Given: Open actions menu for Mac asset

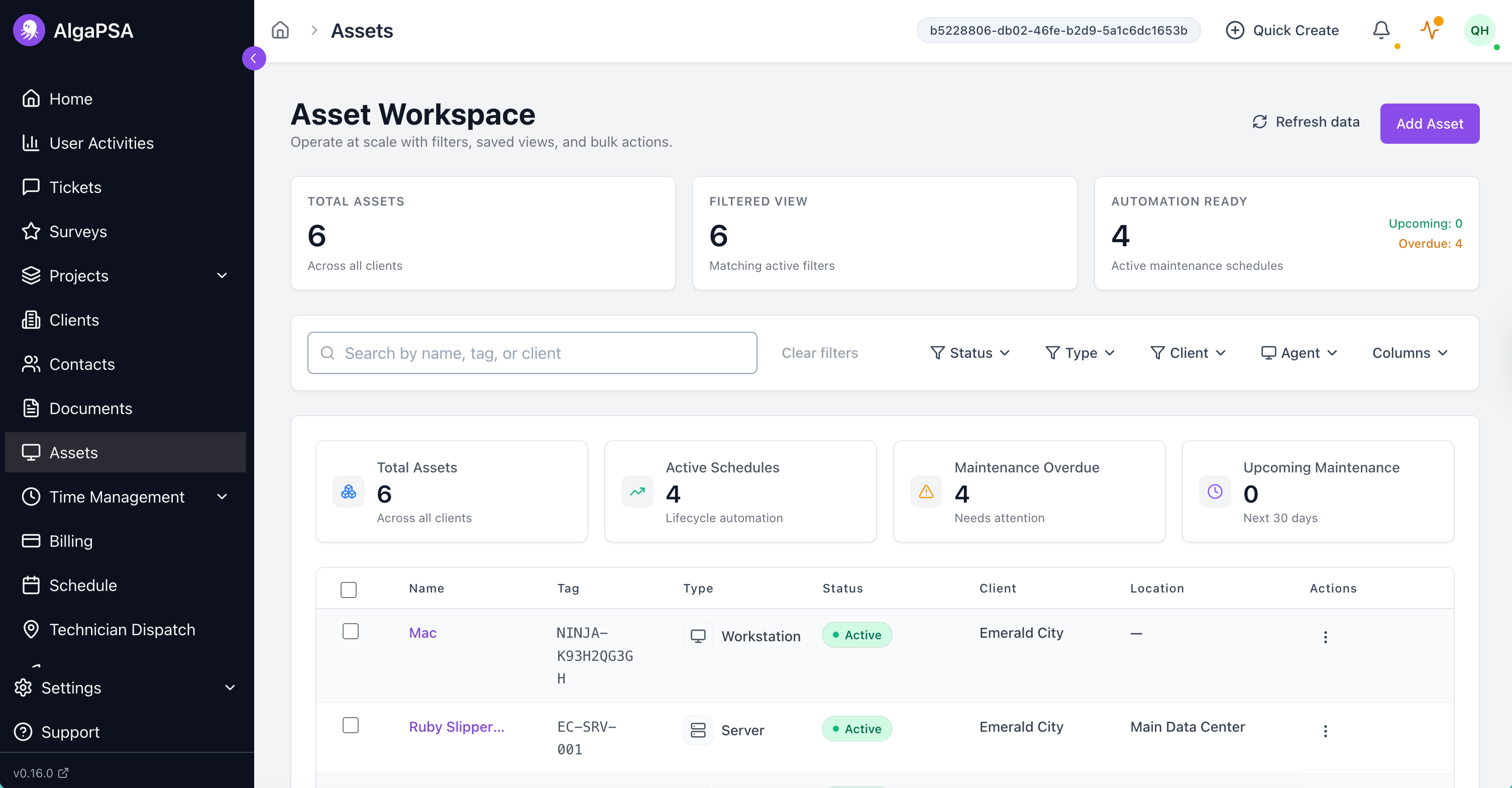Looking at the screenshot, I should pyautogui.click(x=1325, y=637).
